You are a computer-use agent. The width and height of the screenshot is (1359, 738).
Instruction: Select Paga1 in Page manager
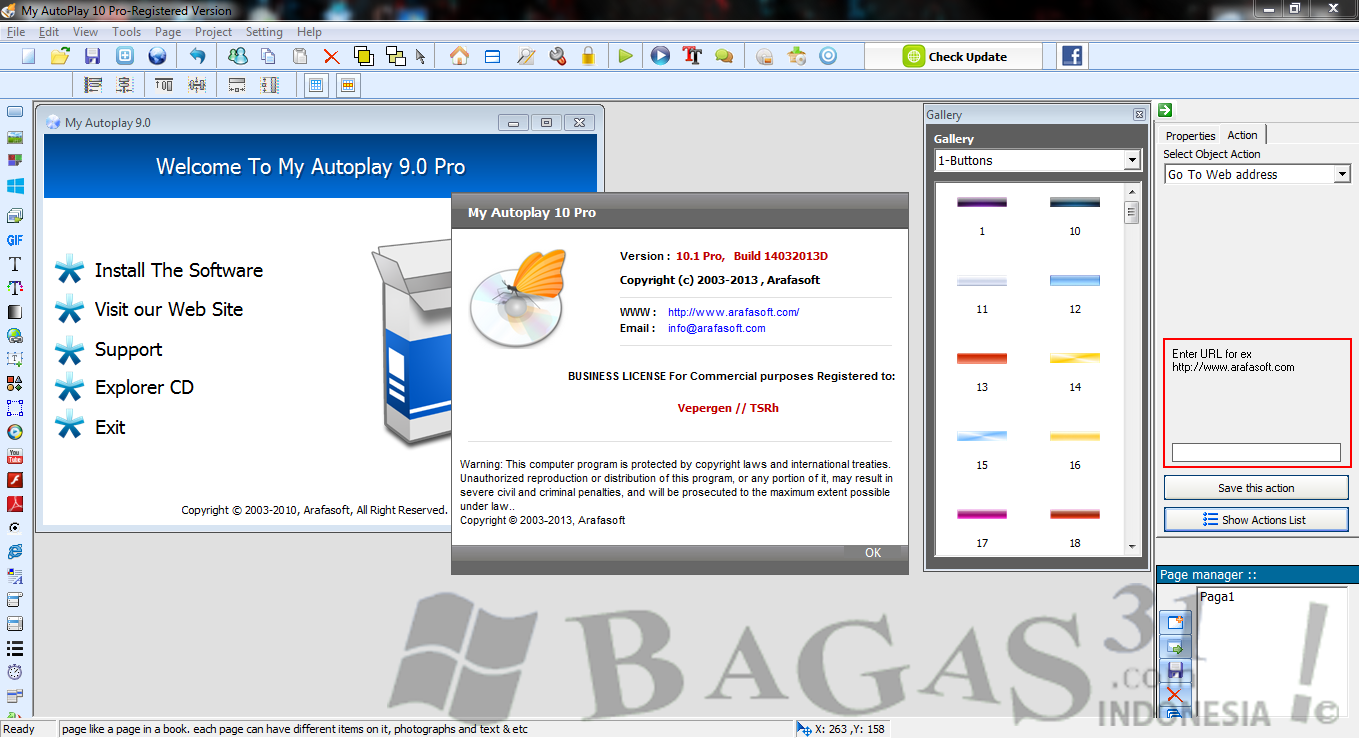point(1217,597)
